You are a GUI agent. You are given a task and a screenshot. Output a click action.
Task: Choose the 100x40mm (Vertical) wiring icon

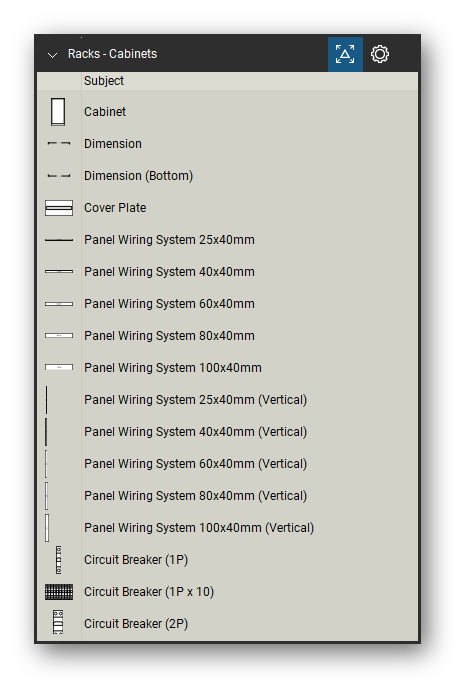(x=47, y=528)
